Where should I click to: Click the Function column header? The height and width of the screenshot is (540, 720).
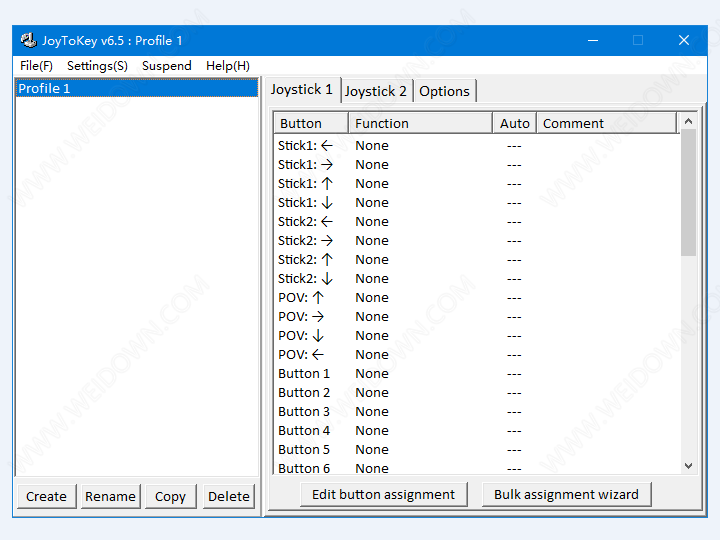(x=420, y=124)
